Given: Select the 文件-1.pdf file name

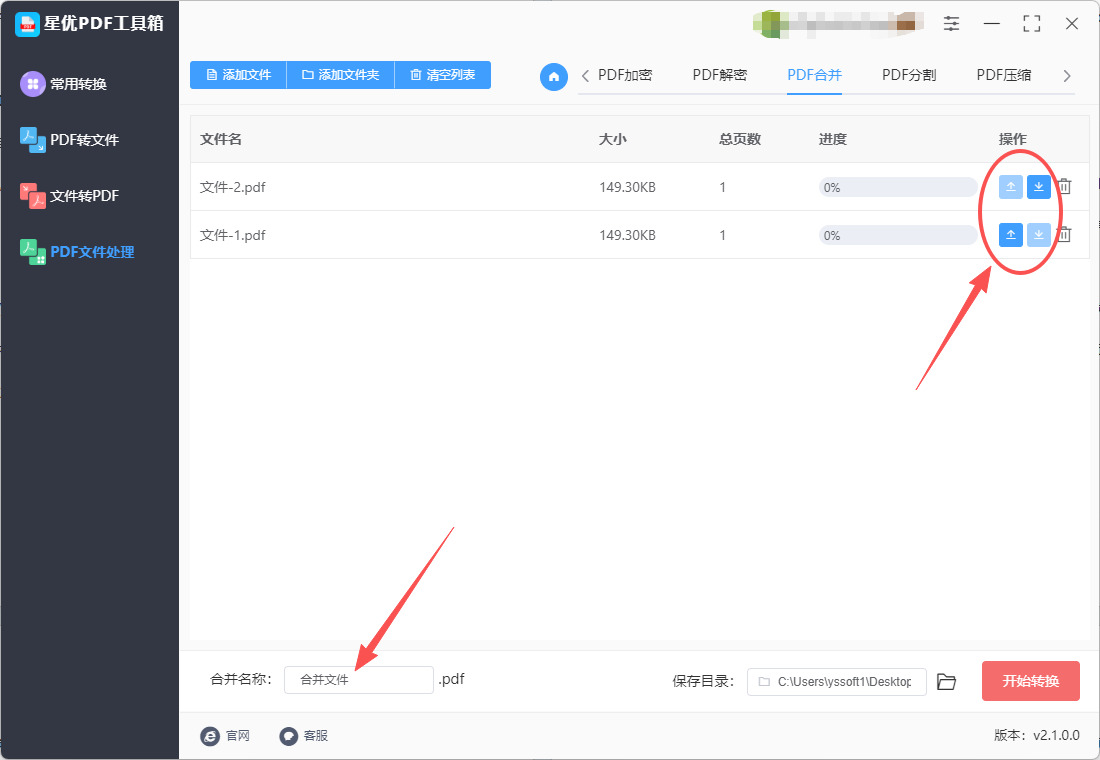Looking at the screenshot, I should 233,235.
